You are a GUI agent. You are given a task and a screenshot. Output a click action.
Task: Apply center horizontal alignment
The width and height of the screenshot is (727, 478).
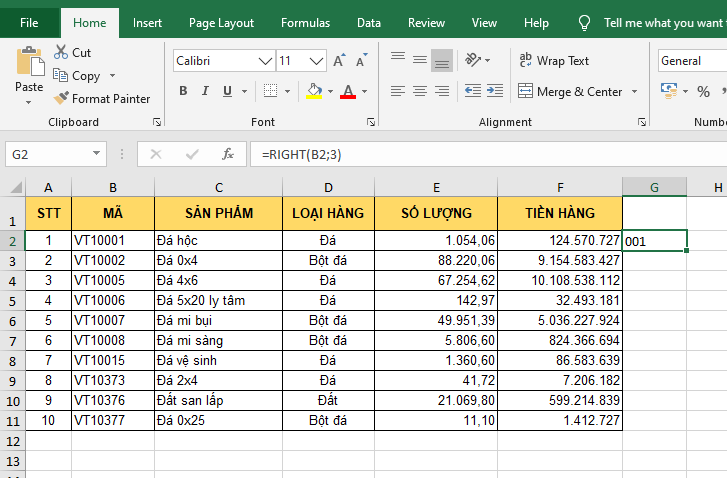pos(420,91)
